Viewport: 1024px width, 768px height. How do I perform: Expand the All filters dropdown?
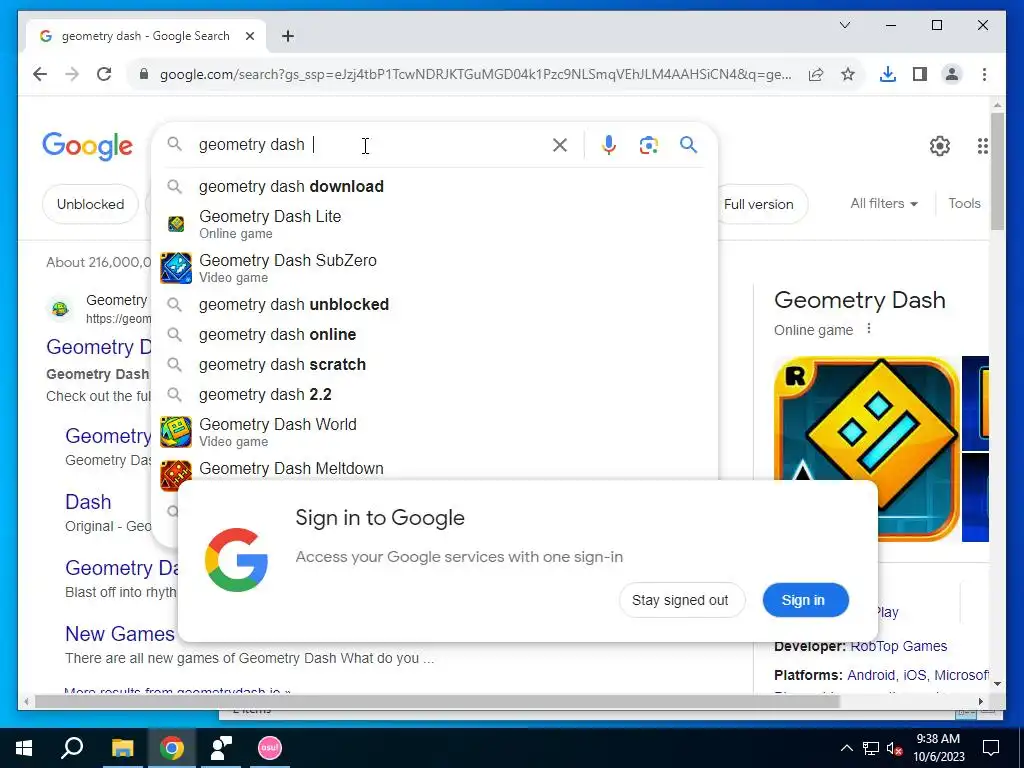[x=884, y=204]
